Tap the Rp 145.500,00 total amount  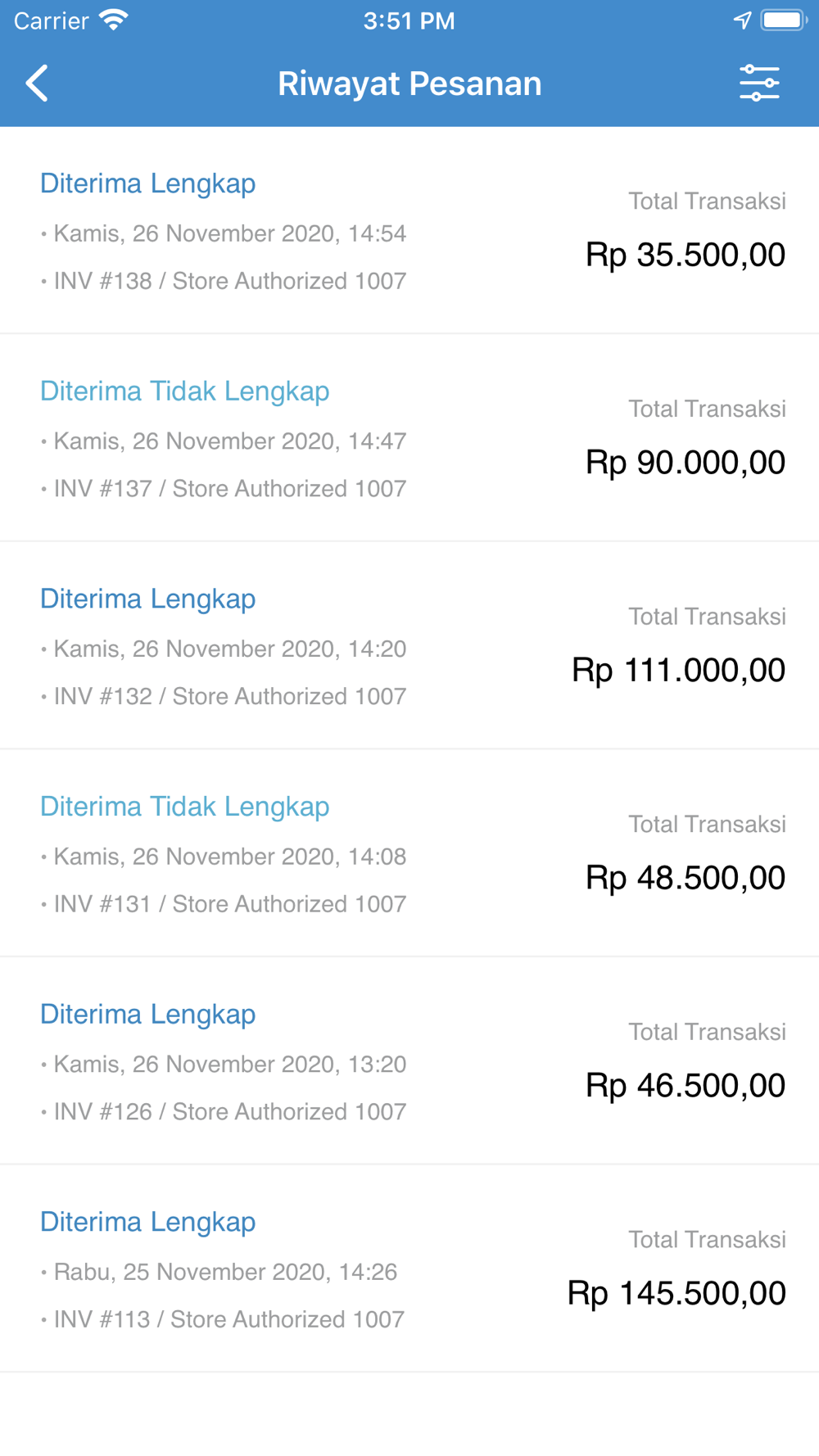[x=676, y=1293]
